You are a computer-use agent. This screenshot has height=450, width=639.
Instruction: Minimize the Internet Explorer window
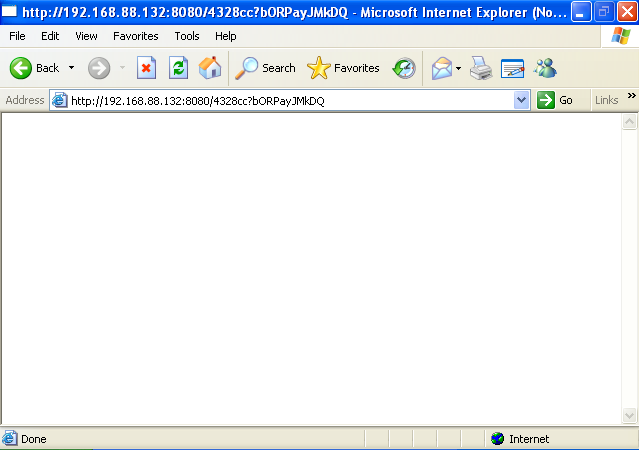tap(581, 12)
